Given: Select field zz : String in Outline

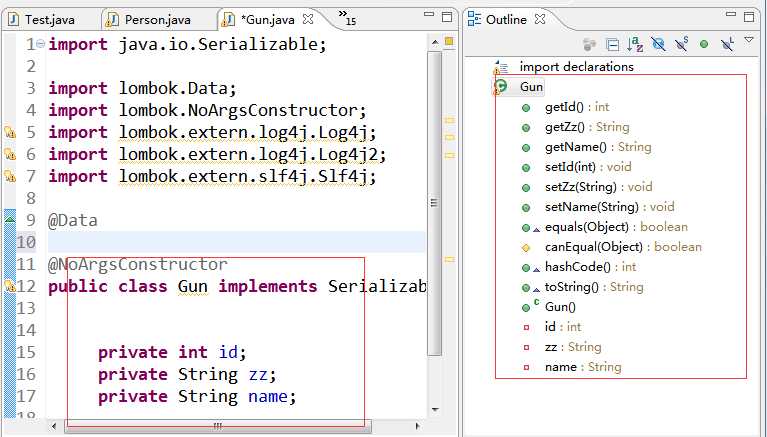Looking at the screenshot, I should (x=573, y=347).
